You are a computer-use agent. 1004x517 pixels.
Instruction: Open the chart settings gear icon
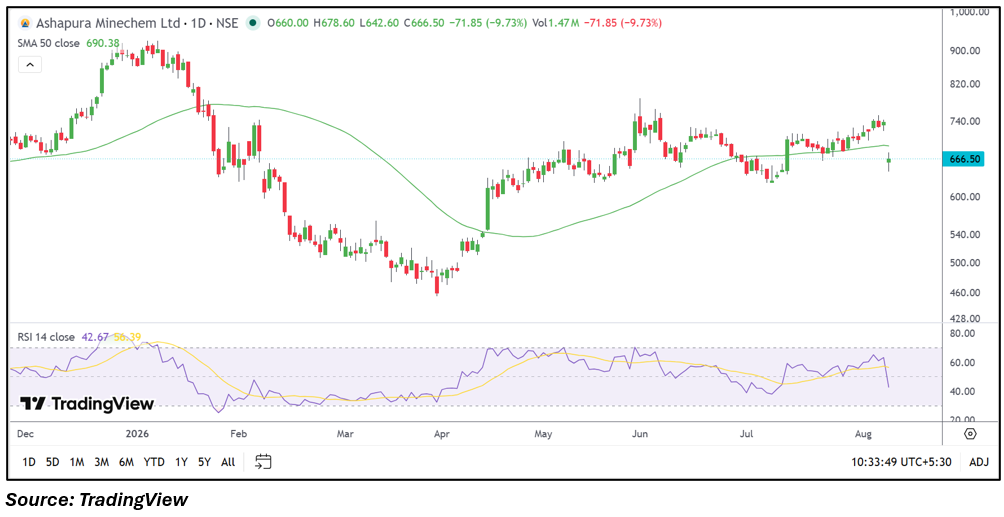(970, 434)
